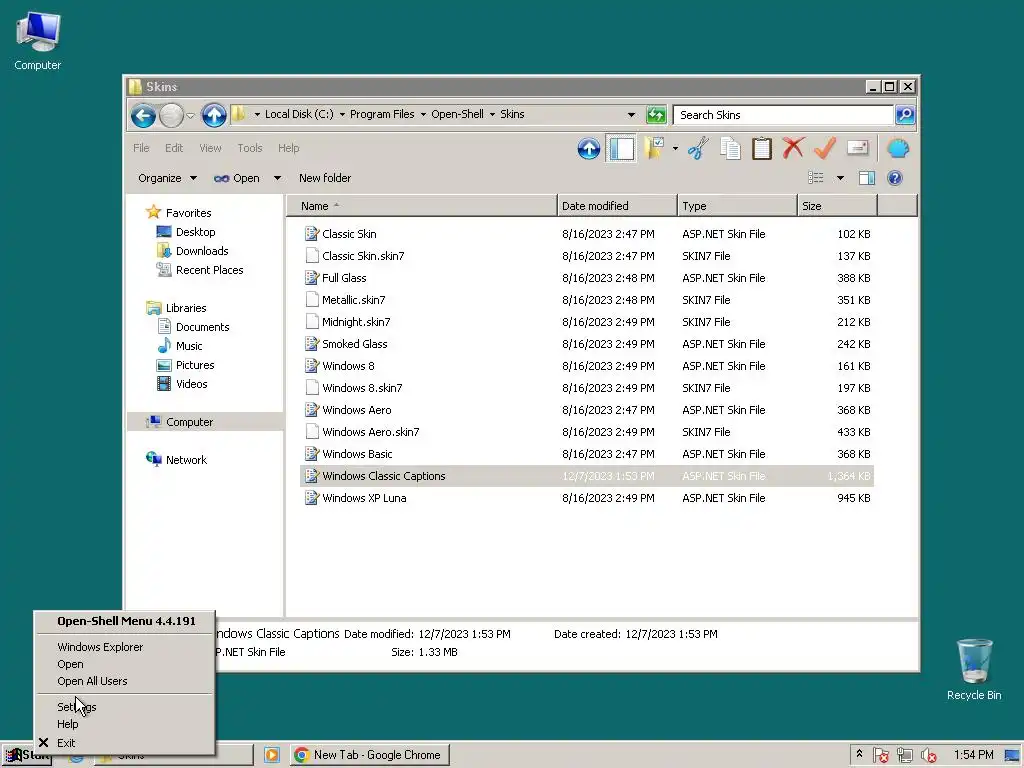Start search with the magnifier icon

(905, 115)
